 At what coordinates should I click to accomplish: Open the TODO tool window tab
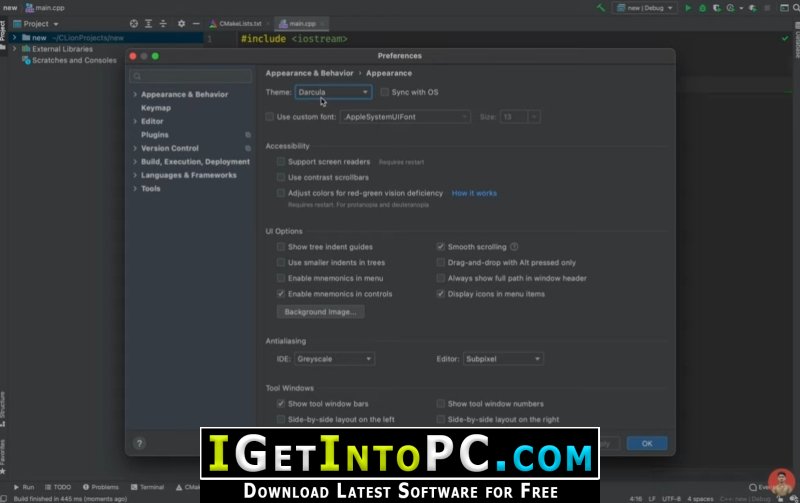click(x=58, y=487)
